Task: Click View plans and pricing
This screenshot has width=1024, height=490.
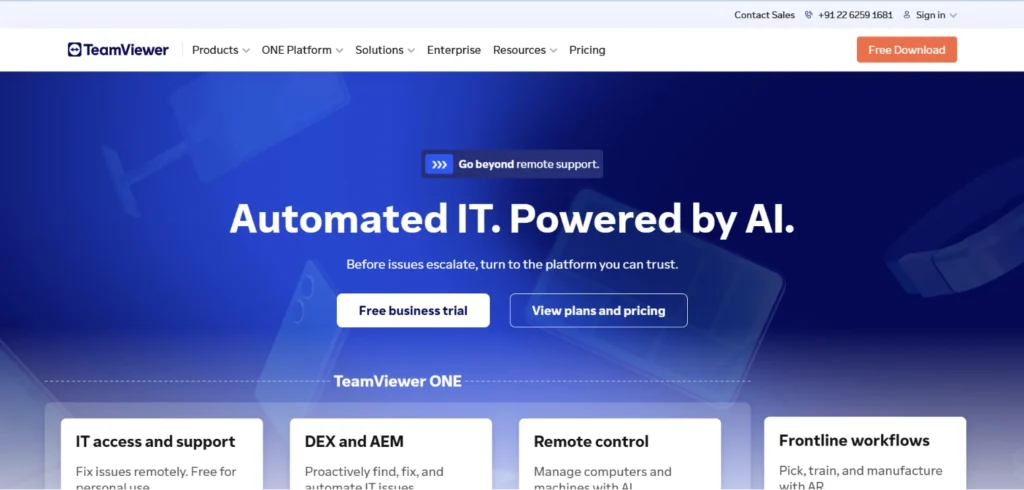Action: click(598, 310)
